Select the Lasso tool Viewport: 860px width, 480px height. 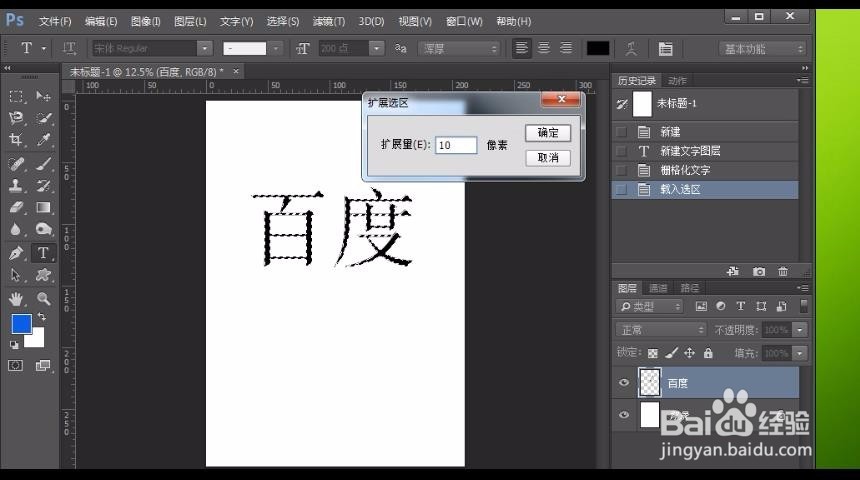[16, 118]
